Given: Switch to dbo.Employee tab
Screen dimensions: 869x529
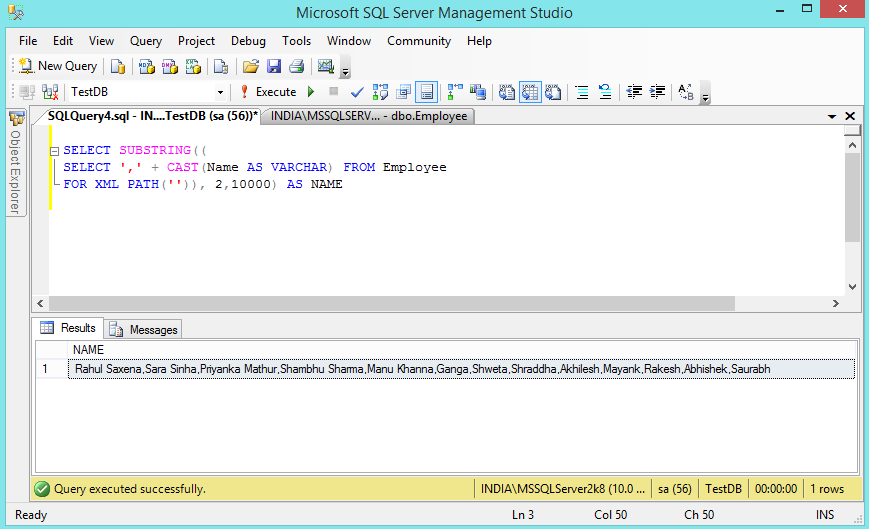Looking at the screenshot, I should [x=369, y=116].
